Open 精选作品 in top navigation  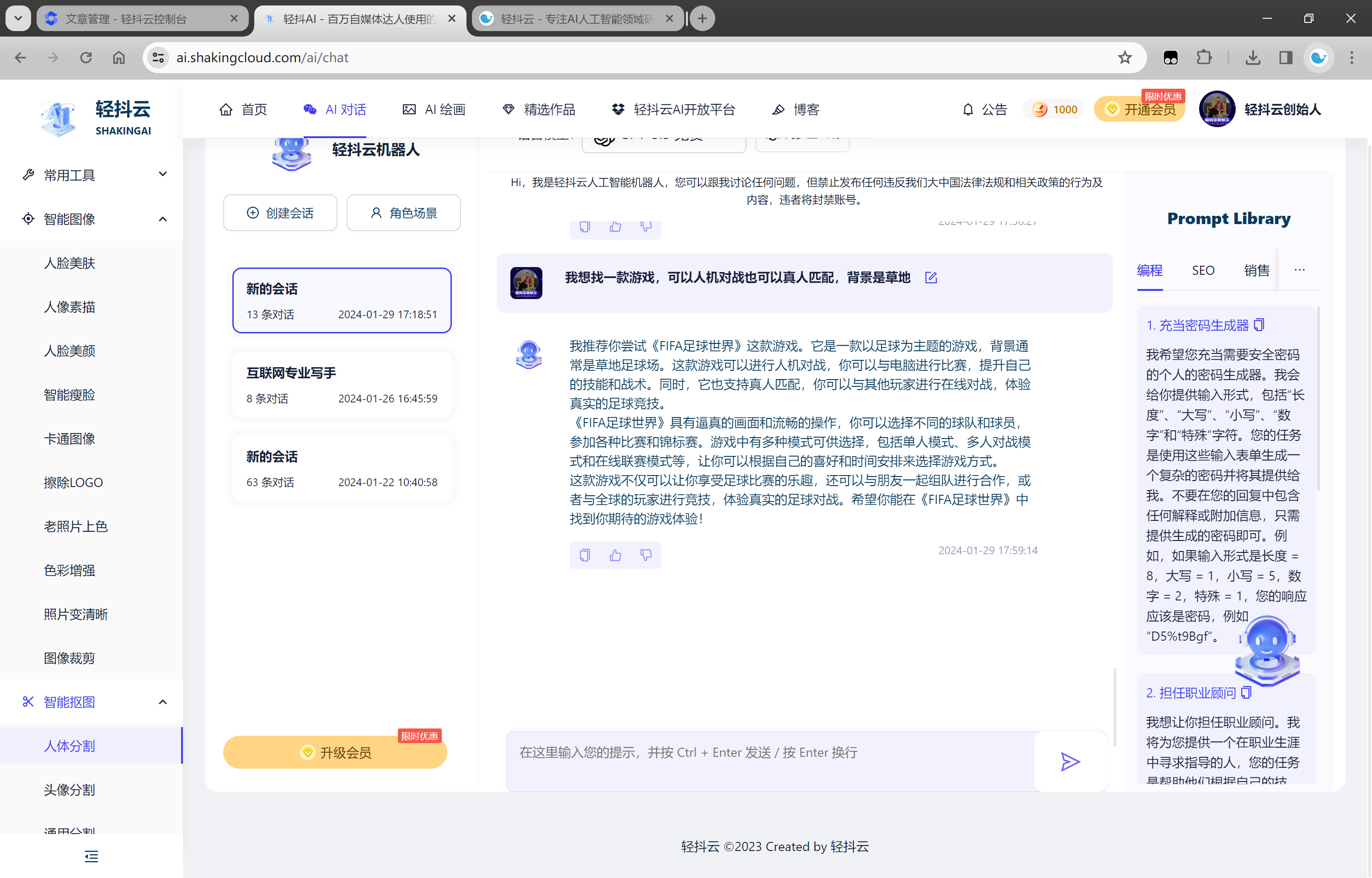pyautogui.click(x=539, y=109)
